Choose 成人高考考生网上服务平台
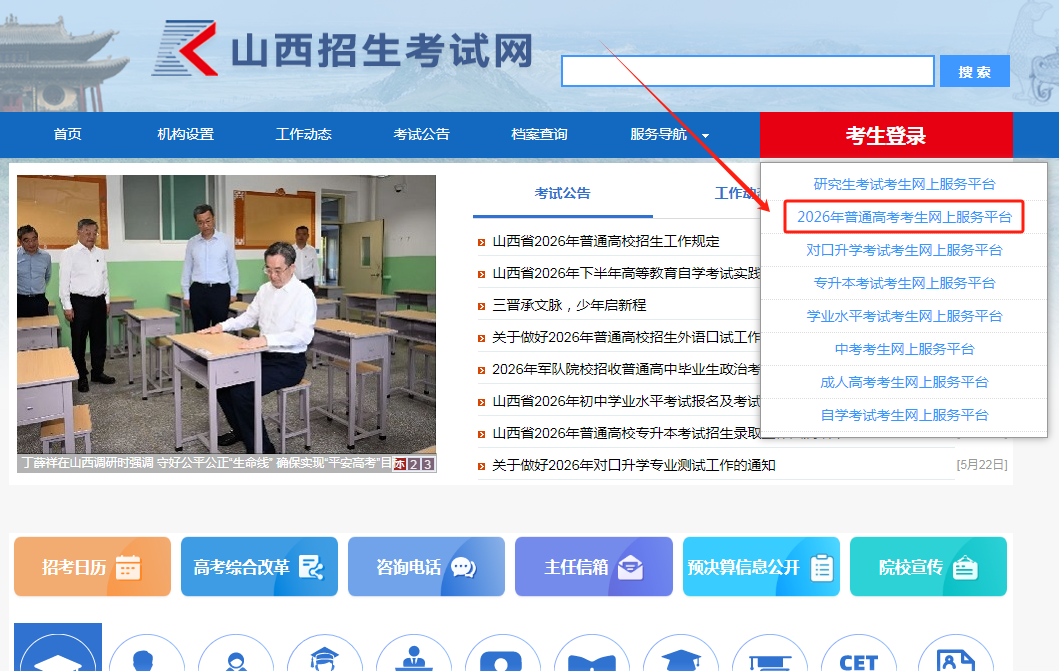The image size is (1059, 671). point(904,382)
